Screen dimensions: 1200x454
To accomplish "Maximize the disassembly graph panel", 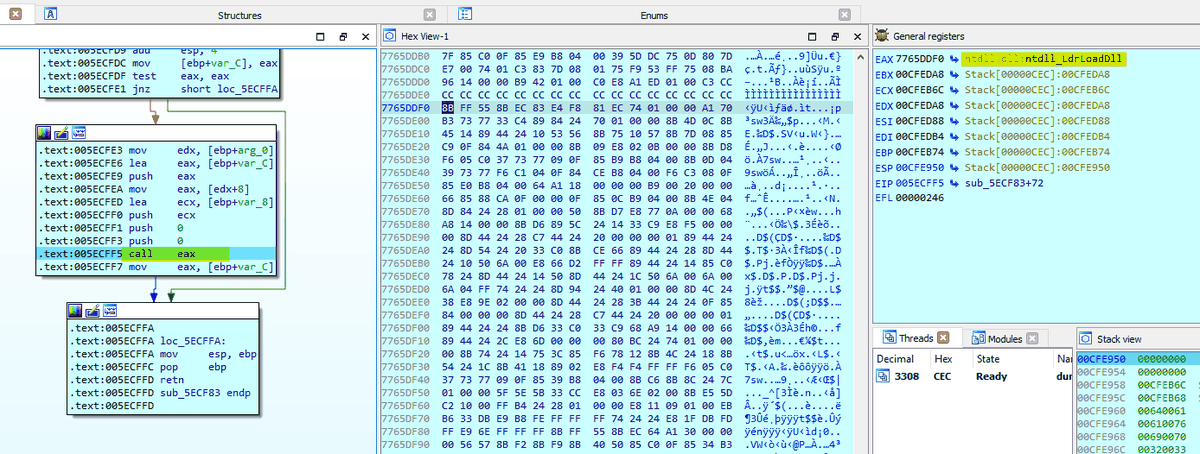I will pos(320,36).
